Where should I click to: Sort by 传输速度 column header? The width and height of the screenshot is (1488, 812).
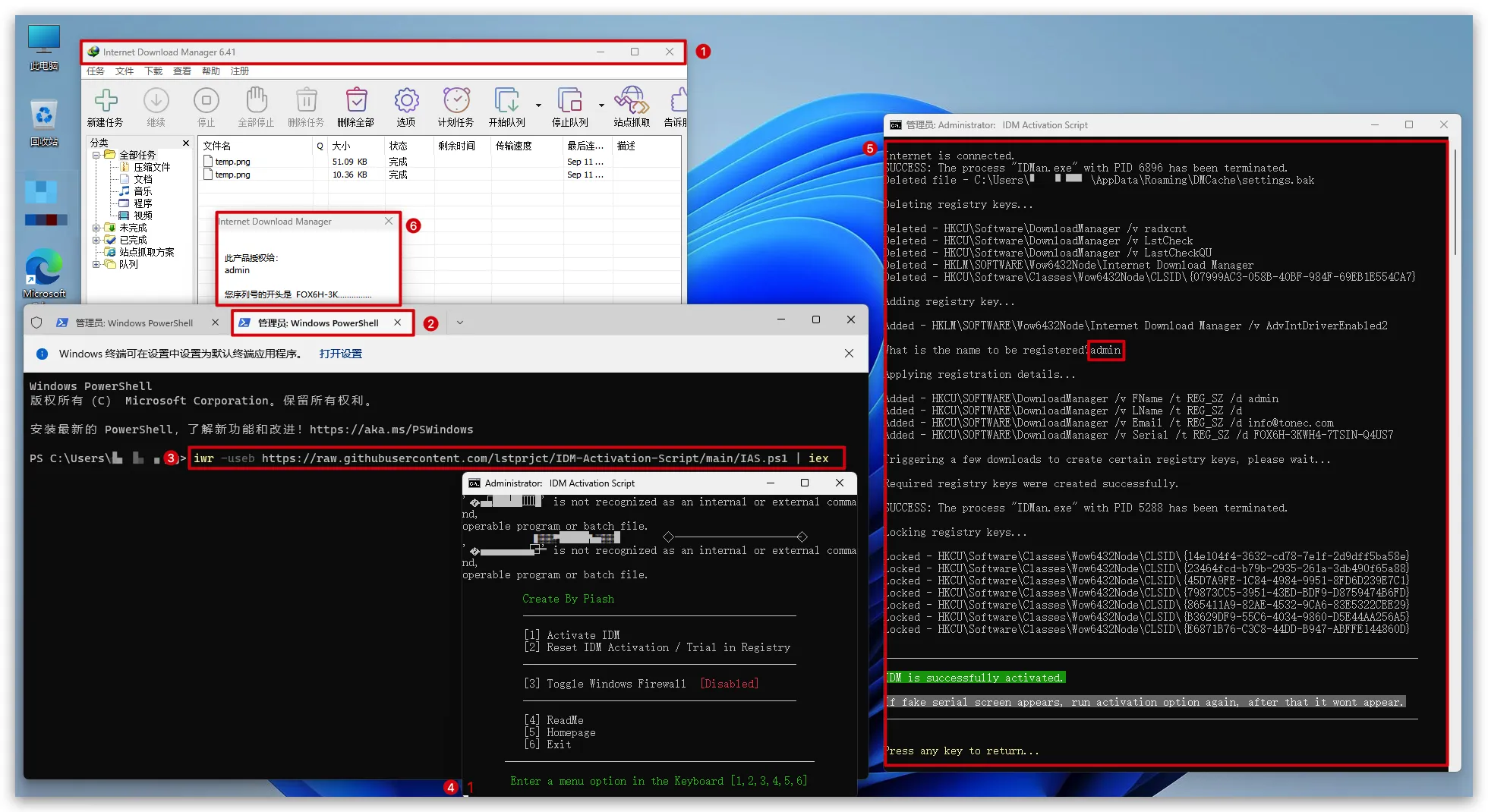point(525,146)
